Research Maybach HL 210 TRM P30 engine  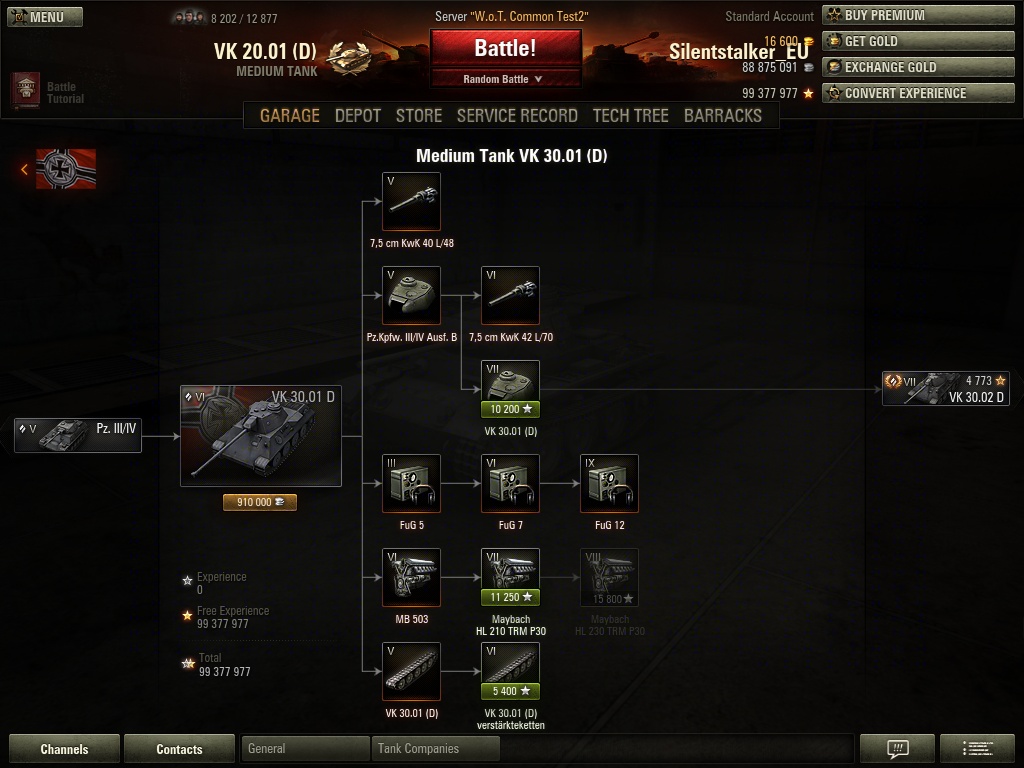510,597
